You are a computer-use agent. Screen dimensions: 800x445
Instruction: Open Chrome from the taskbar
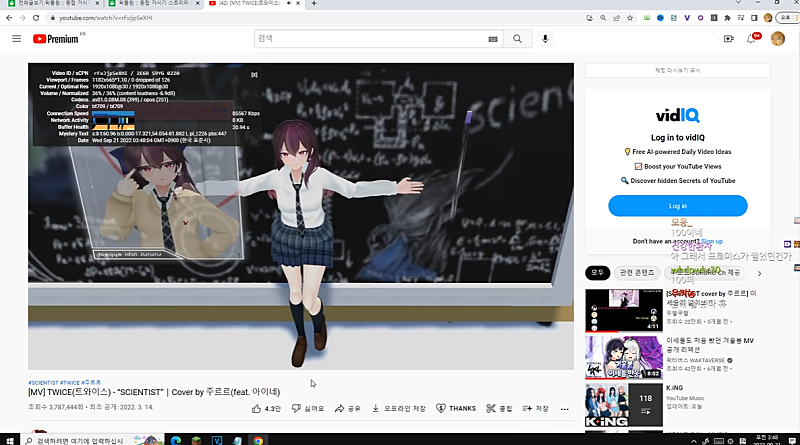258,440
